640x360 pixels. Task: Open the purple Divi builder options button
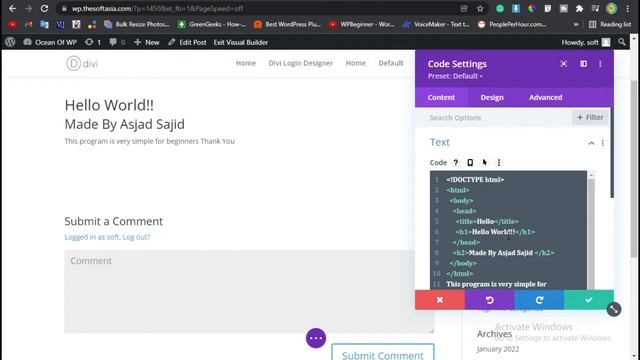click(316, 338)
